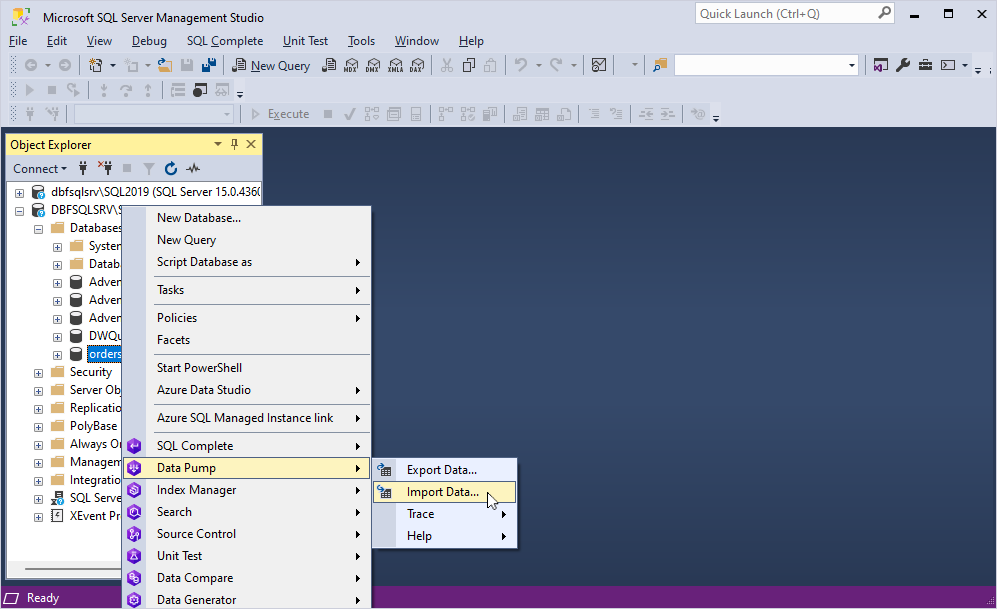Click the Import Data icon in submenu
Viewport: 997px width, 609px height.
tap(384, 491)
